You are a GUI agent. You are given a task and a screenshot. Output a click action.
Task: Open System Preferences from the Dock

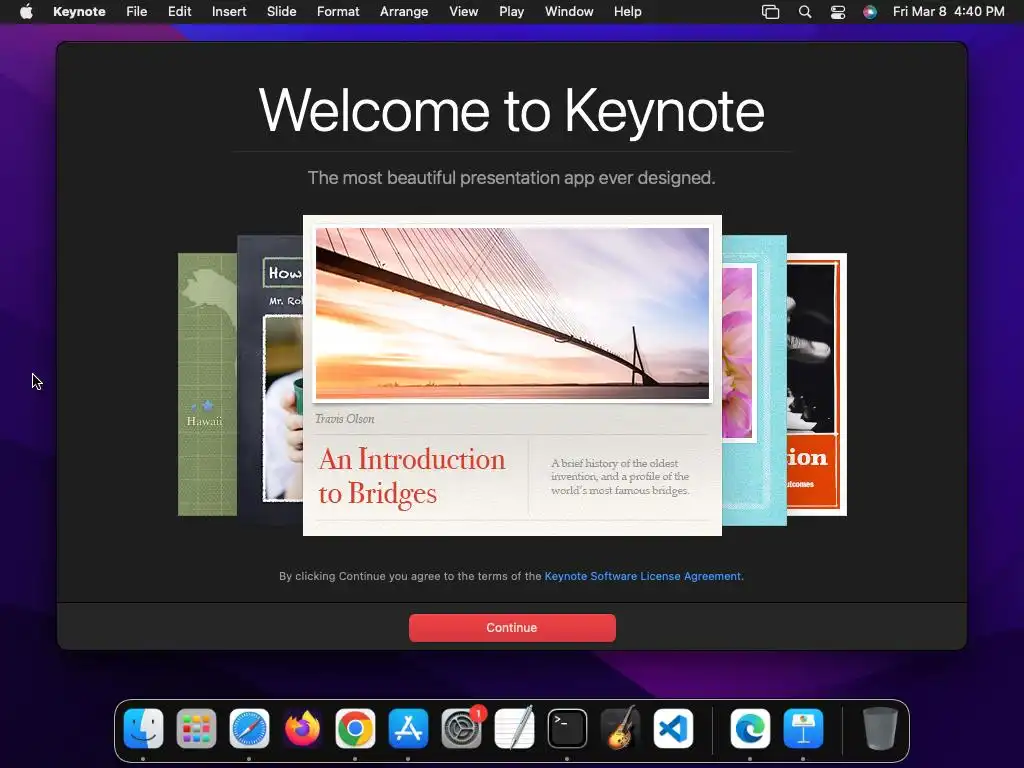coord(462,728)
